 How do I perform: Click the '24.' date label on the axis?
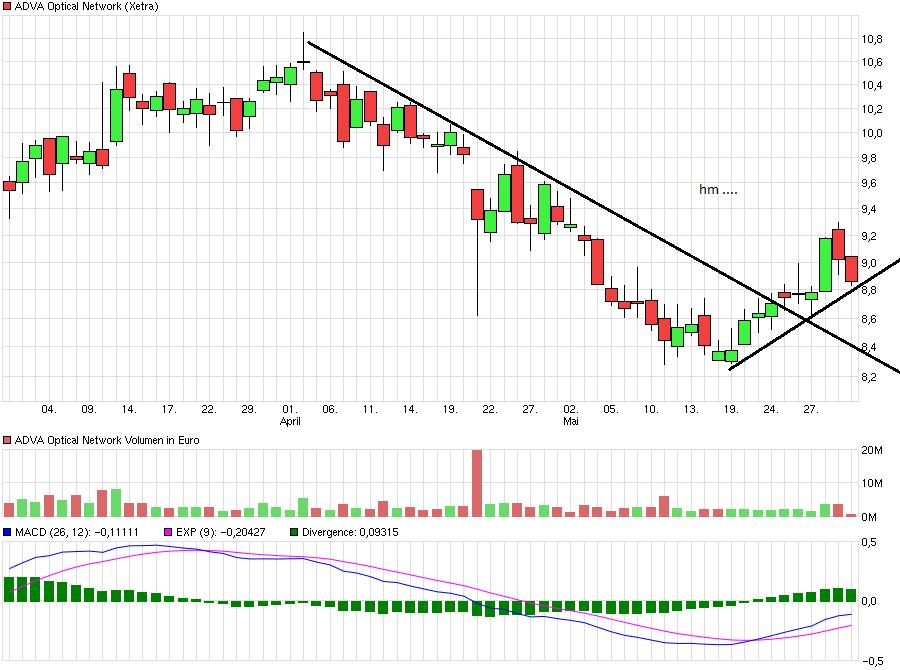(770, 409)
